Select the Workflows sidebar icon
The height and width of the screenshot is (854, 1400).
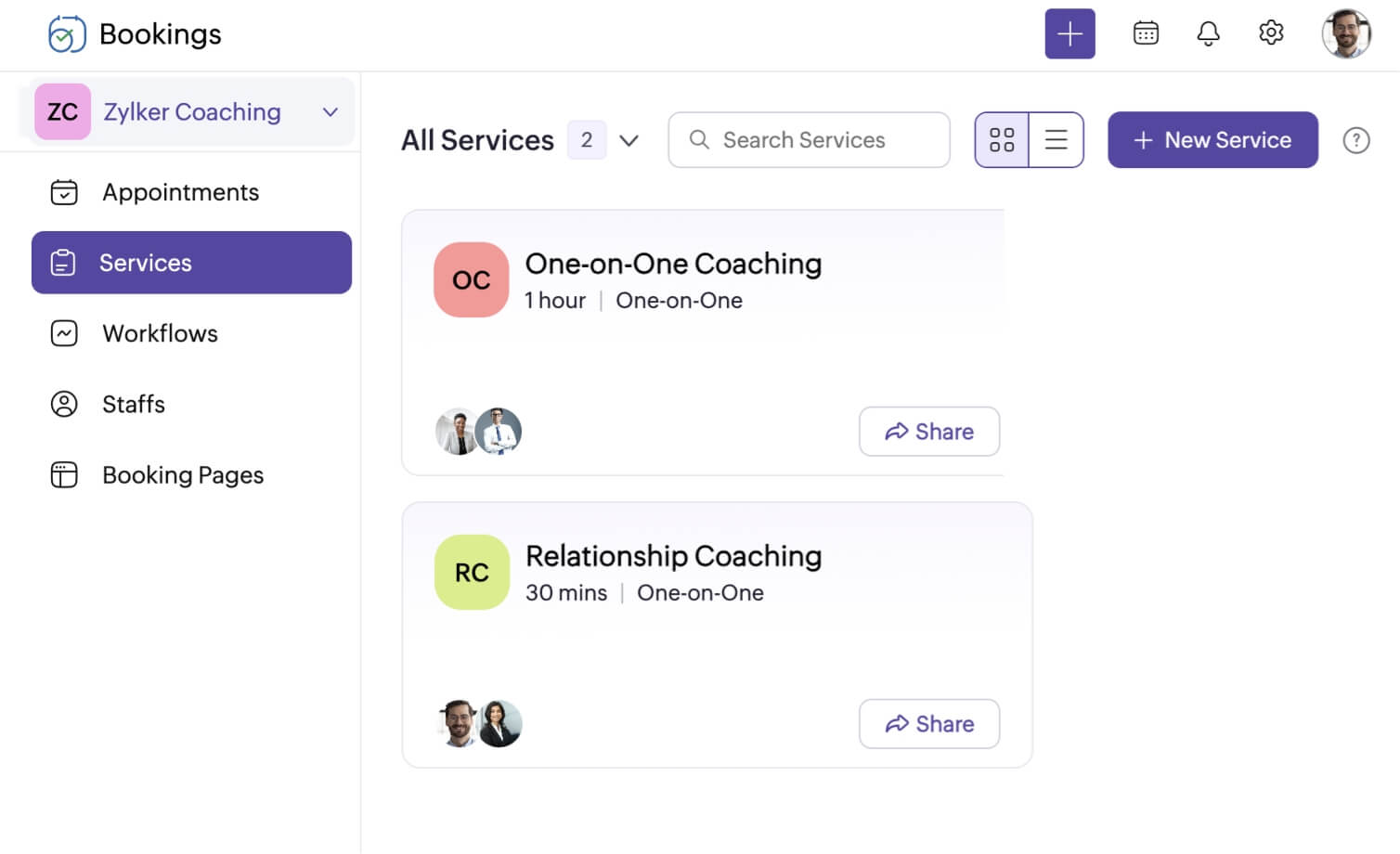(x=63, y=333)
